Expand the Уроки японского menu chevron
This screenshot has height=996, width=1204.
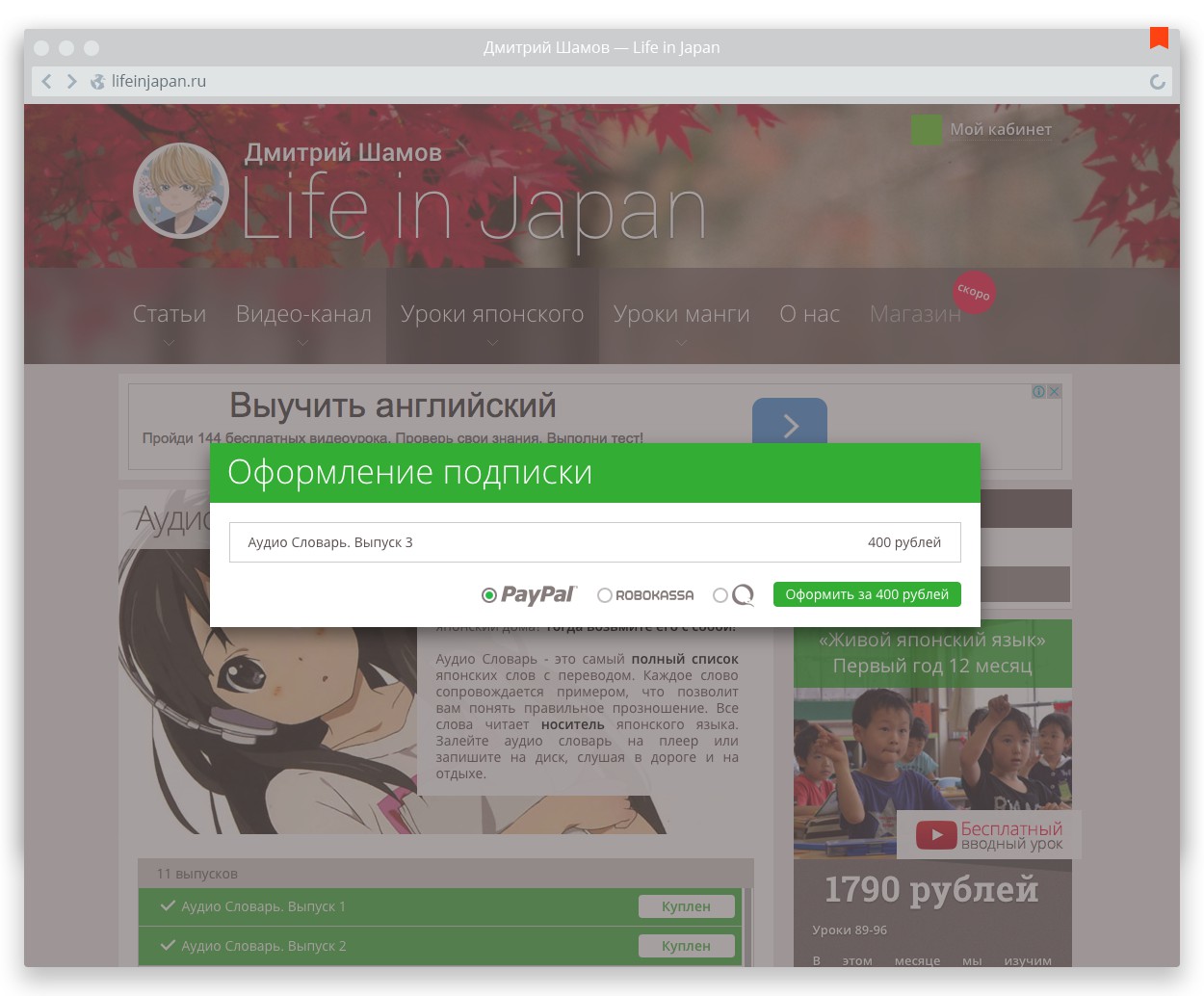click(492, 342)
